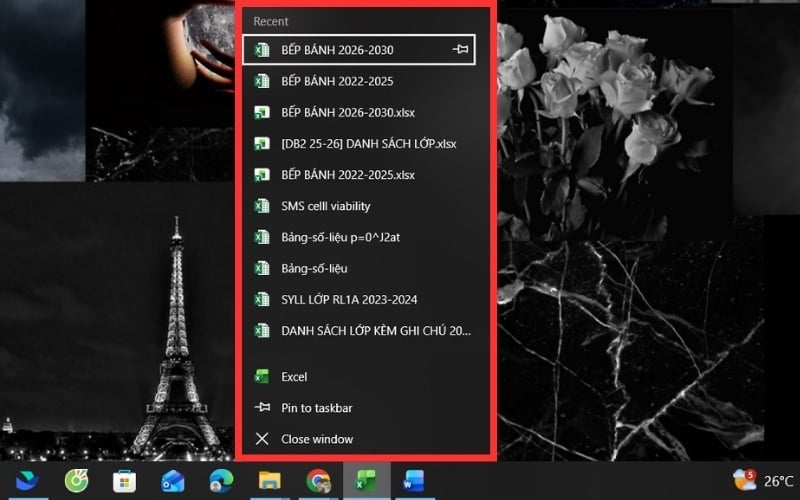Click the pin icon beside Pin to taskbar
Screen dimensions: 800x500
pos(262,408)
